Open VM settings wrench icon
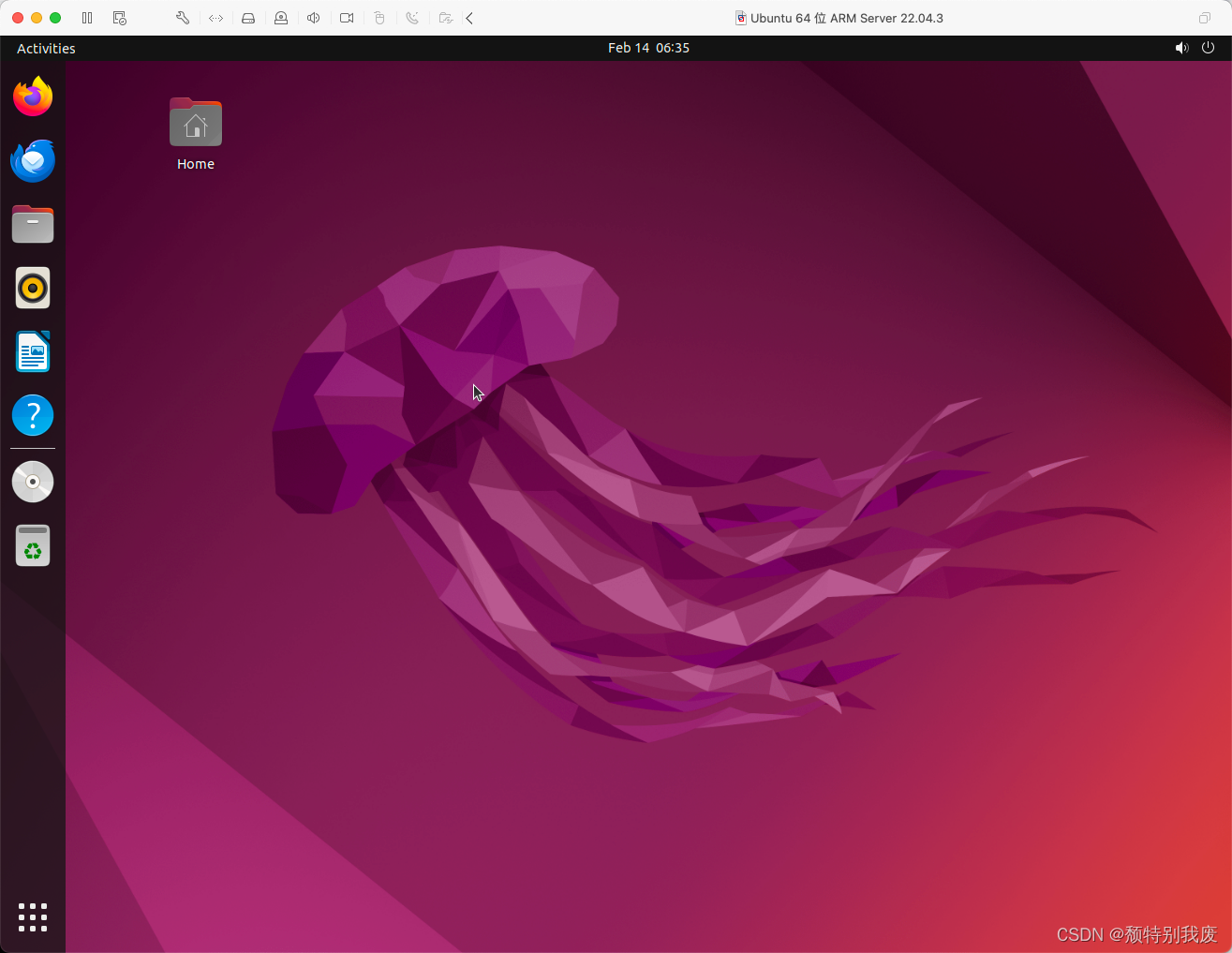1232x953 pixels. (183, 18)
